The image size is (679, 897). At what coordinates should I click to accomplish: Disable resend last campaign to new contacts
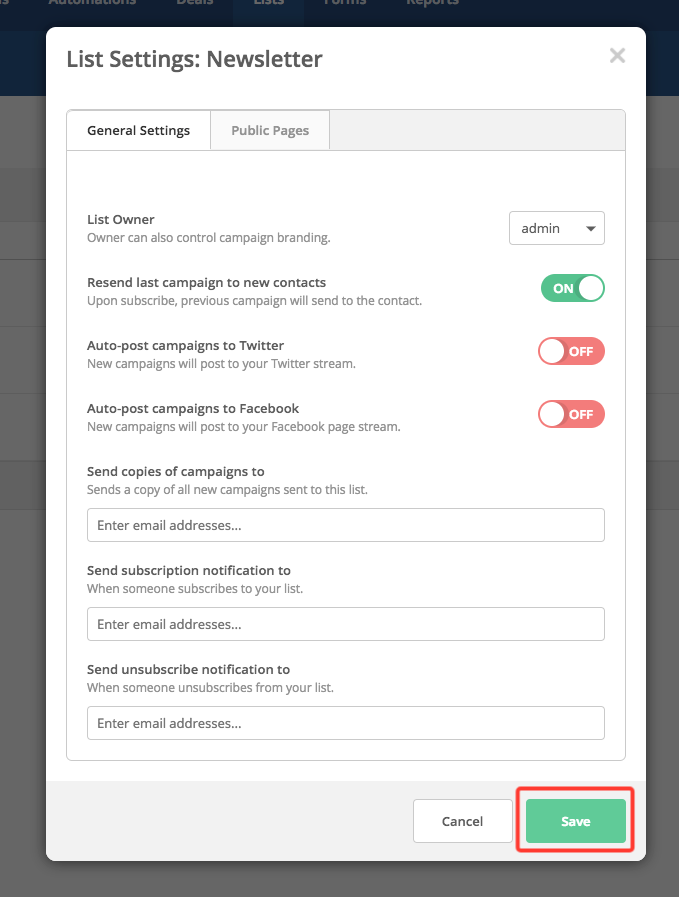[573, 288]
